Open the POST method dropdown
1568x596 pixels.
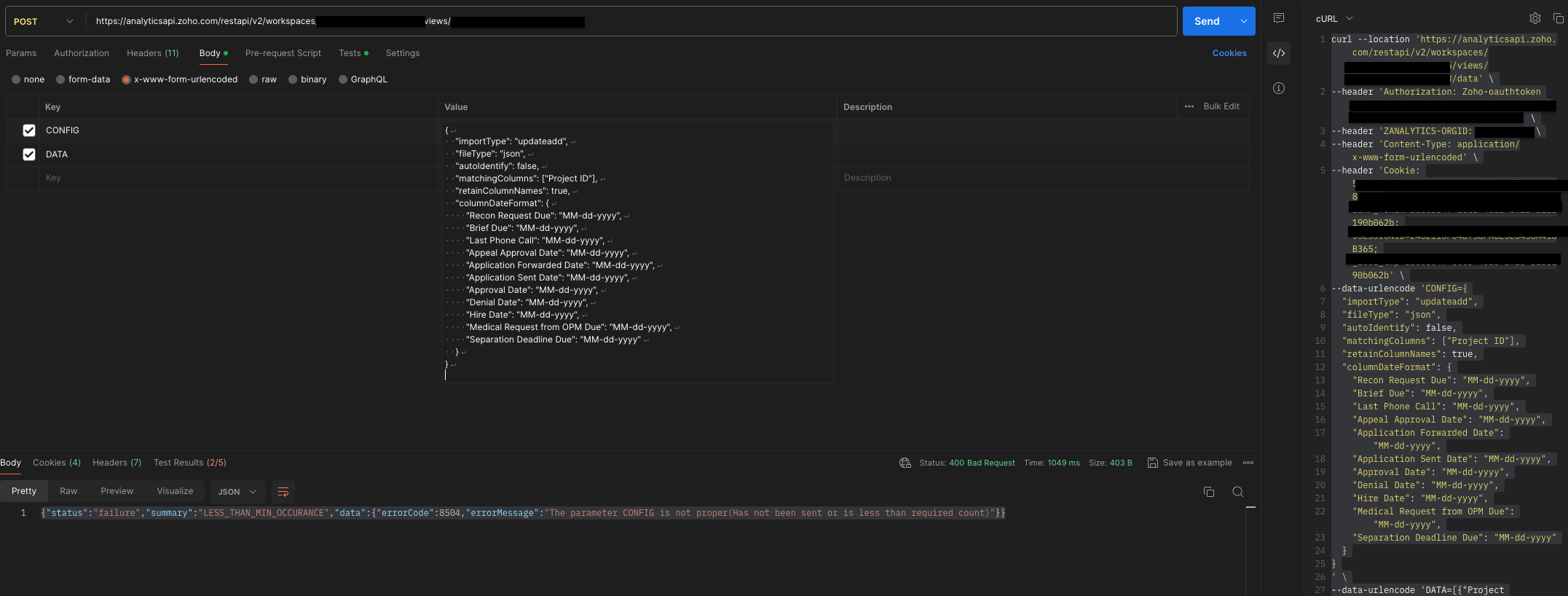click(44, 21)
